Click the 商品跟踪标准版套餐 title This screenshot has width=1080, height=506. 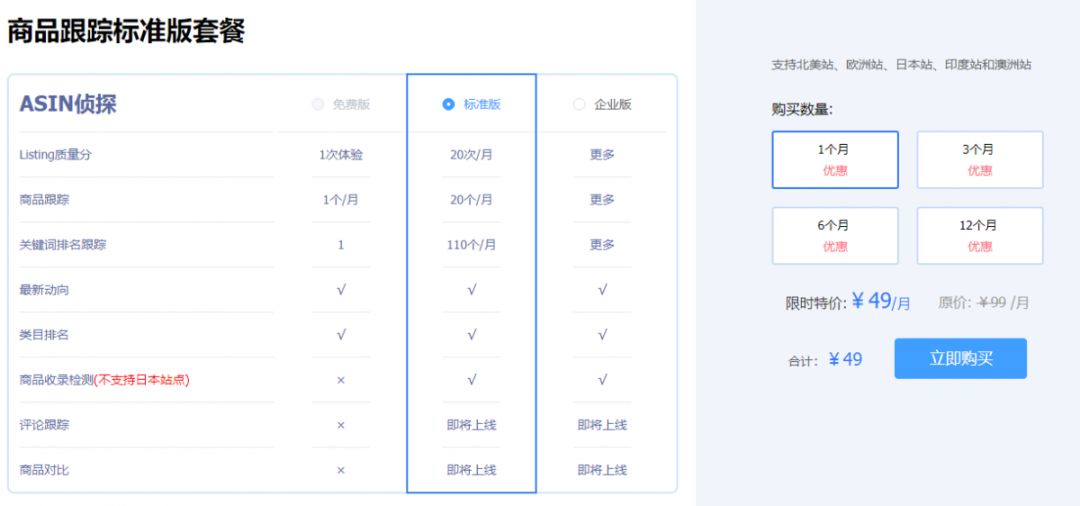tap(126, 32)
